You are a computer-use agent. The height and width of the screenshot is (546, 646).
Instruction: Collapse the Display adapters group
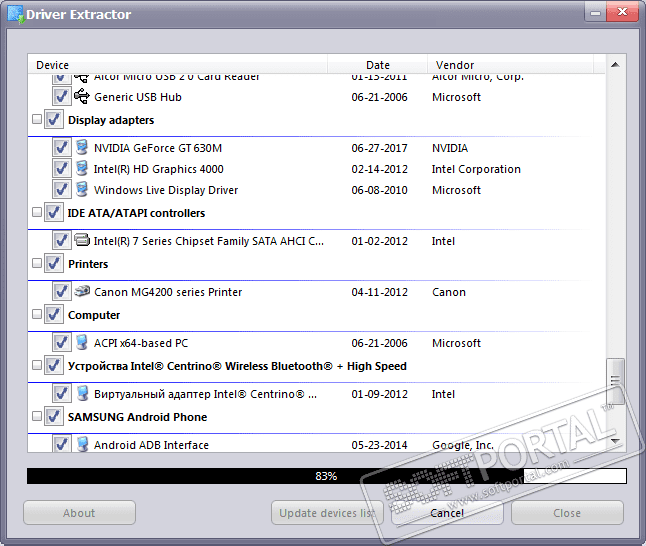(x=37, y=120)
